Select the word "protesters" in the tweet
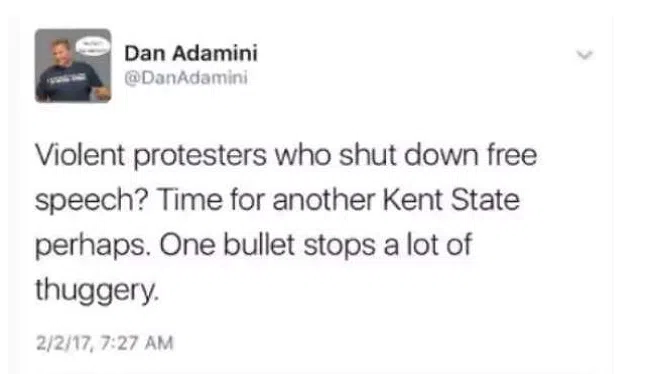654x374 pixels. tap(200, 156)
